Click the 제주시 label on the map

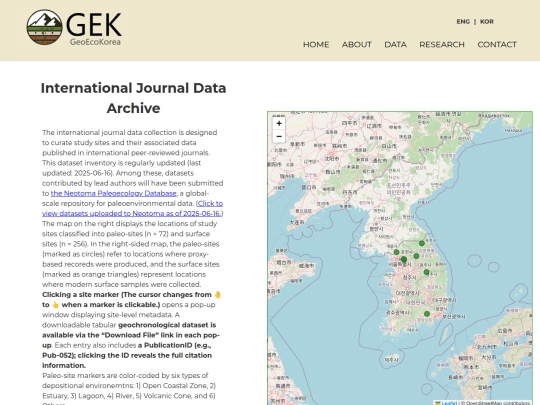(x=391, y=360)
